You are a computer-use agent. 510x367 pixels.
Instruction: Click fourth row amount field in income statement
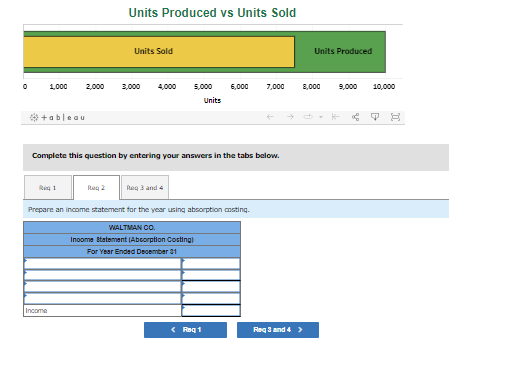coord(211,298)
